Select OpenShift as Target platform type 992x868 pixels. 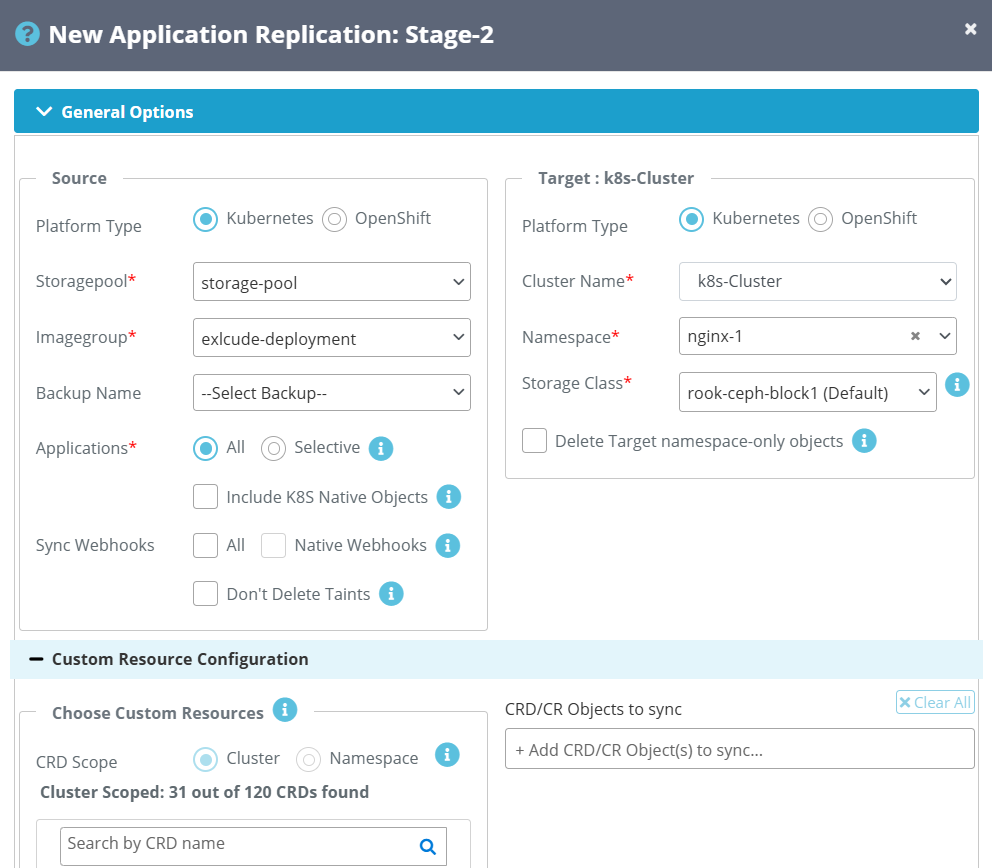[x=821, y=220]
